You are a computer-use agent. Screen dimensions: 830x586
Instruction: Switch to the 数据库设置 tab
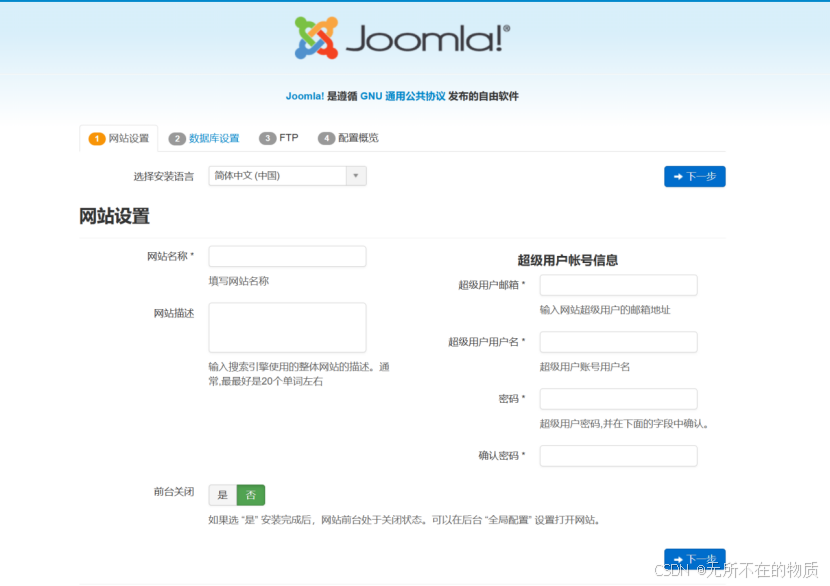[x=204, y=138]
